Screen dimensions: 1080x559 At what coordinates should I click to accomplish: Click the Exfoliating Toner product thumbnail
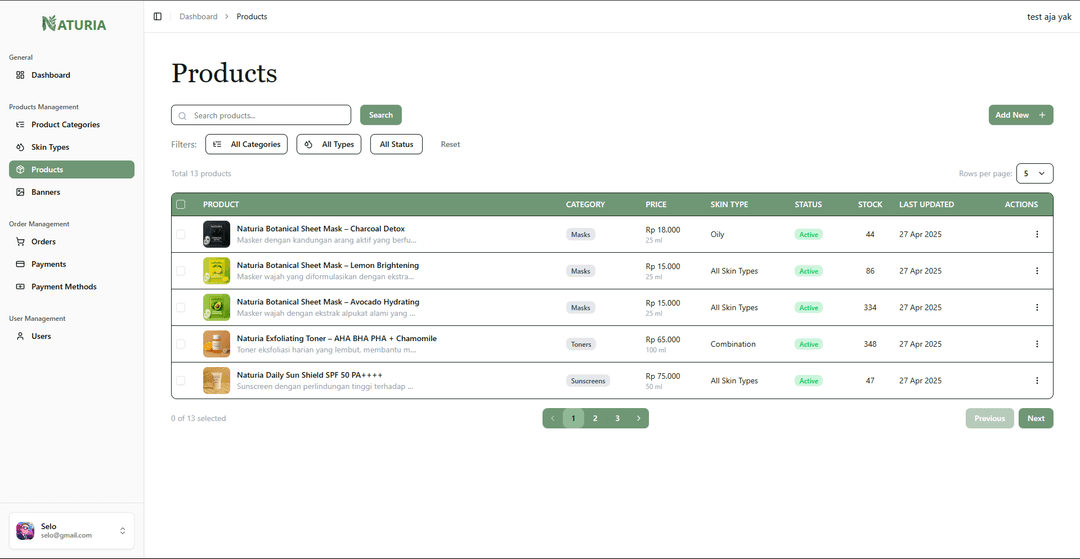point(216,344)
